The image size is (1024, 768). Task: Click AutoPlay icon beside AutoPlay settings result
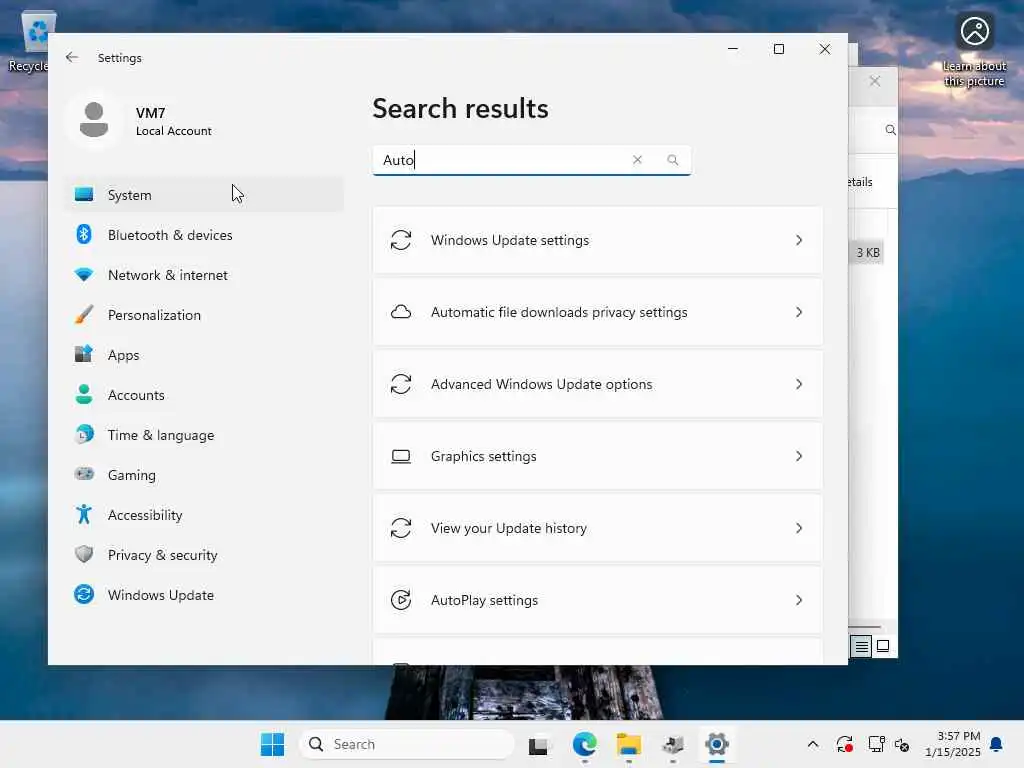(x=401, y=600)
